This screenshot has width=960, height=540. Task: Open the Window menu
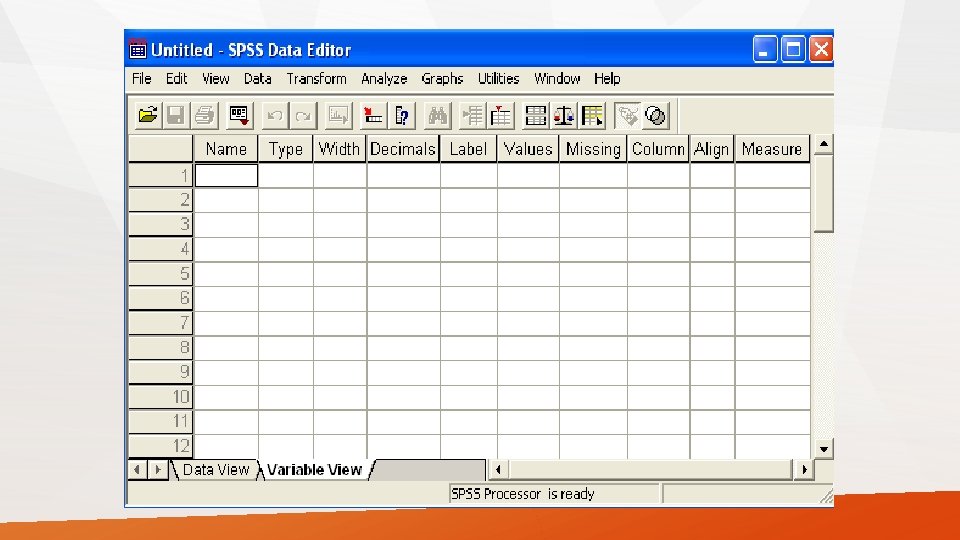tap(557, 79)
